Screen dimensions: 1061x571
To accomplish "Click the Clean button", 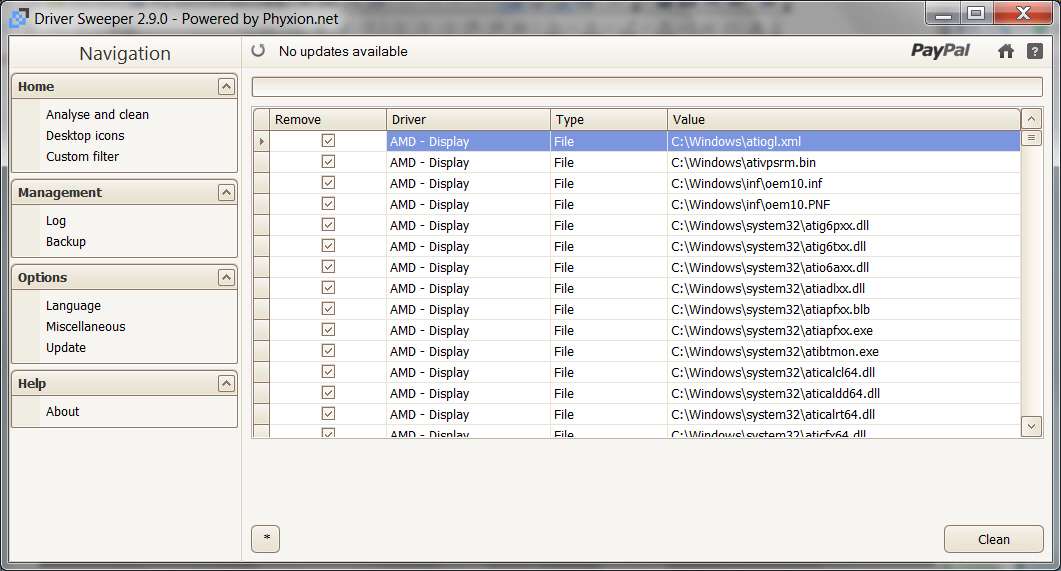I will tap(993, 539).
